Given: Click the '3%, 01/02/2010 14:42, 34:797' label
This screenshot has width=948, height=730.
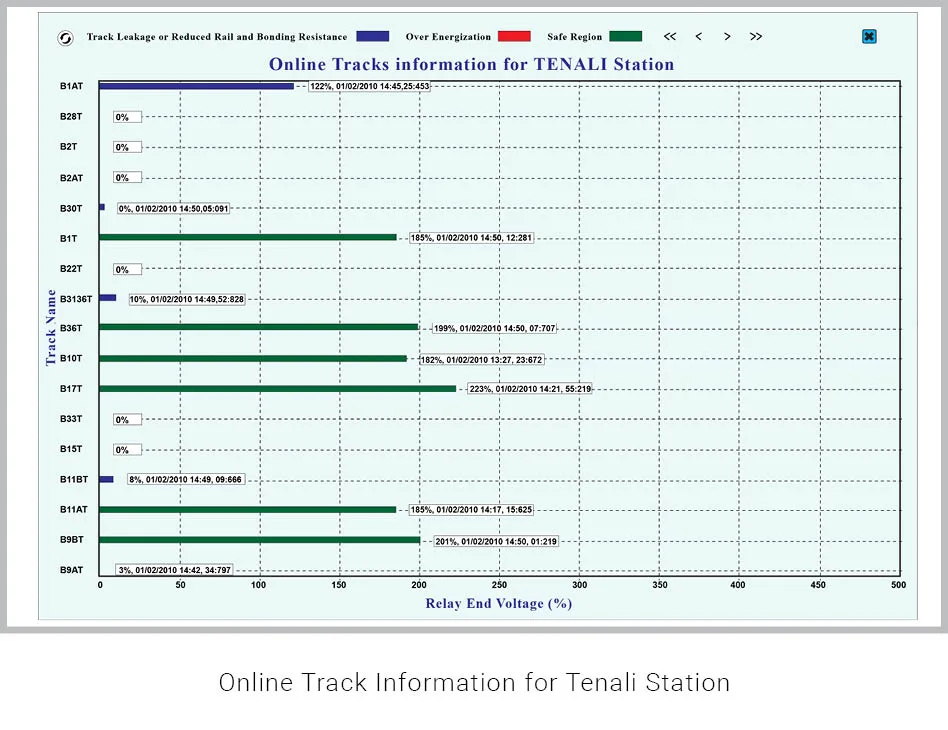Looking at the screenshot, I should [175, 570].
